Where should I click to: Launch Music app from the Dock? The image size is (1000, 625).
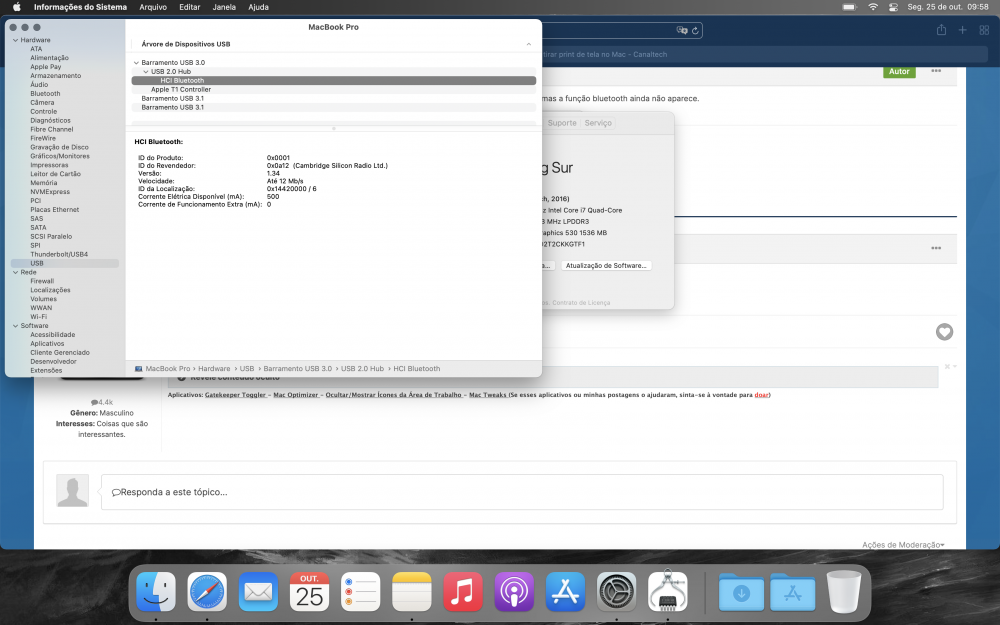[463, 591]
